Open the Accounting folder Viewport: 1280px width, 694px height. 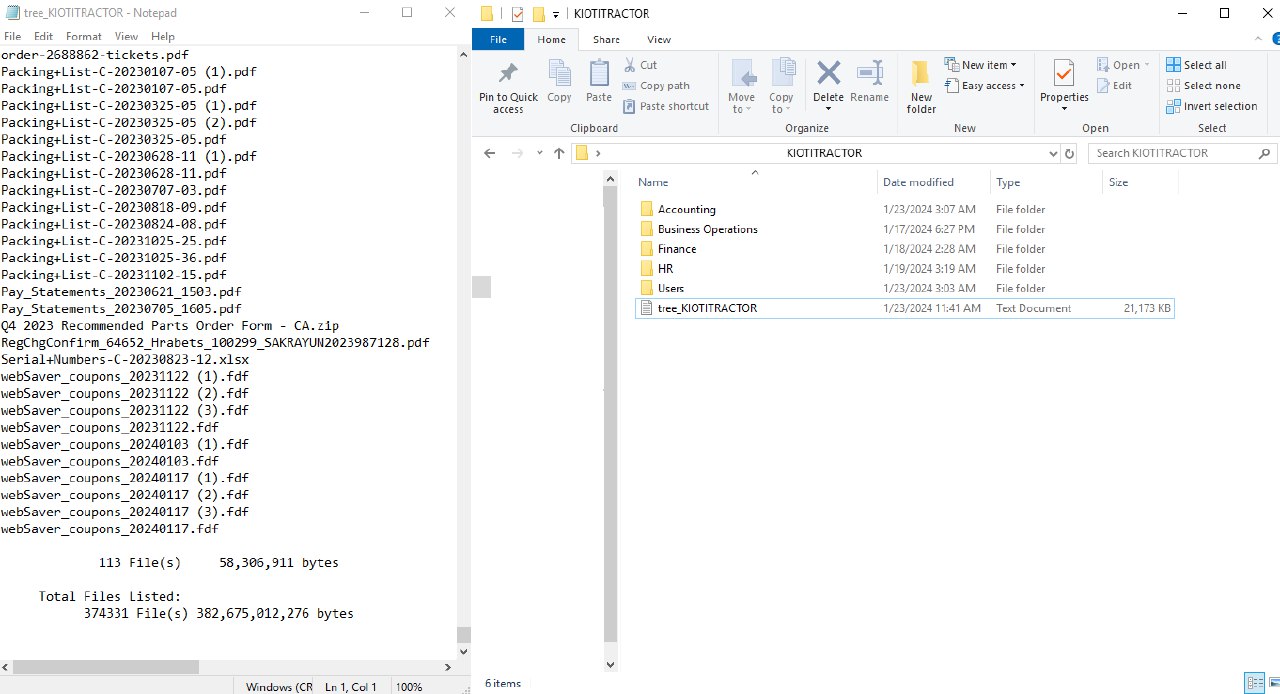(686, 209)
